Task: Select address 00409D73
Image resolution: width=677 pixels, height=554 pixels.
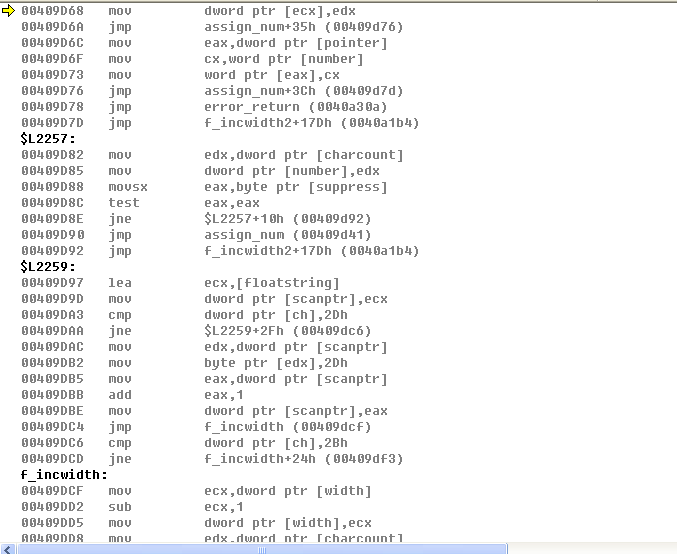Action: tap(52, 75)
